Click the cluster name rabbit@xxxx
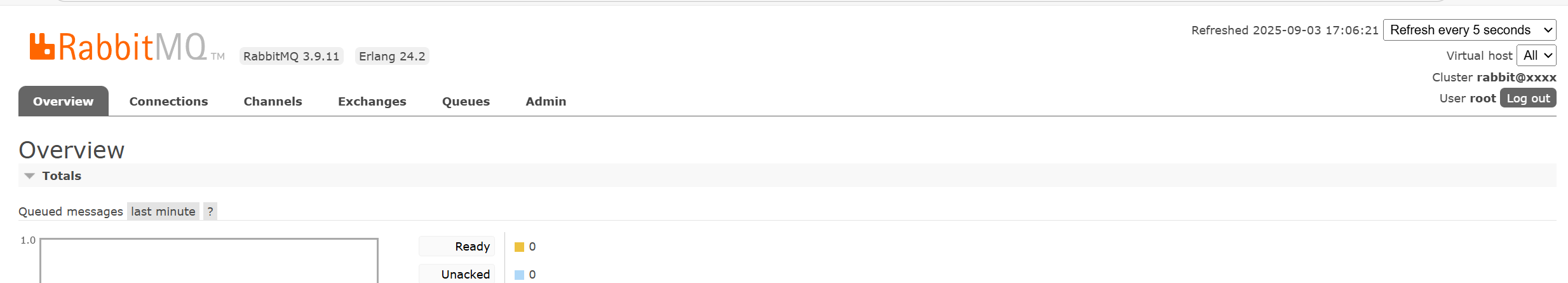This screenshot has width=1568, height=283. click(1516, 77)
